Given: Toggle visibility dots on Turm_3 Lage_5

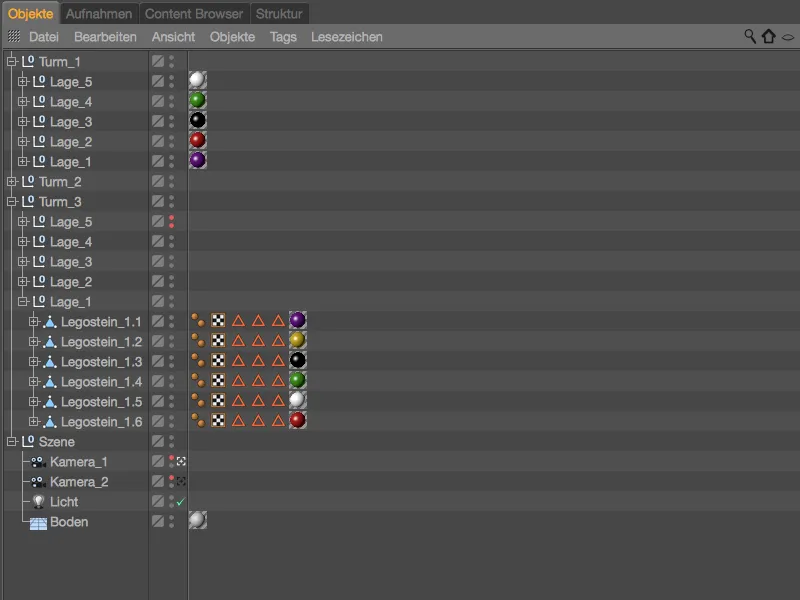Looking at the screenshot, I should (171, 221).
